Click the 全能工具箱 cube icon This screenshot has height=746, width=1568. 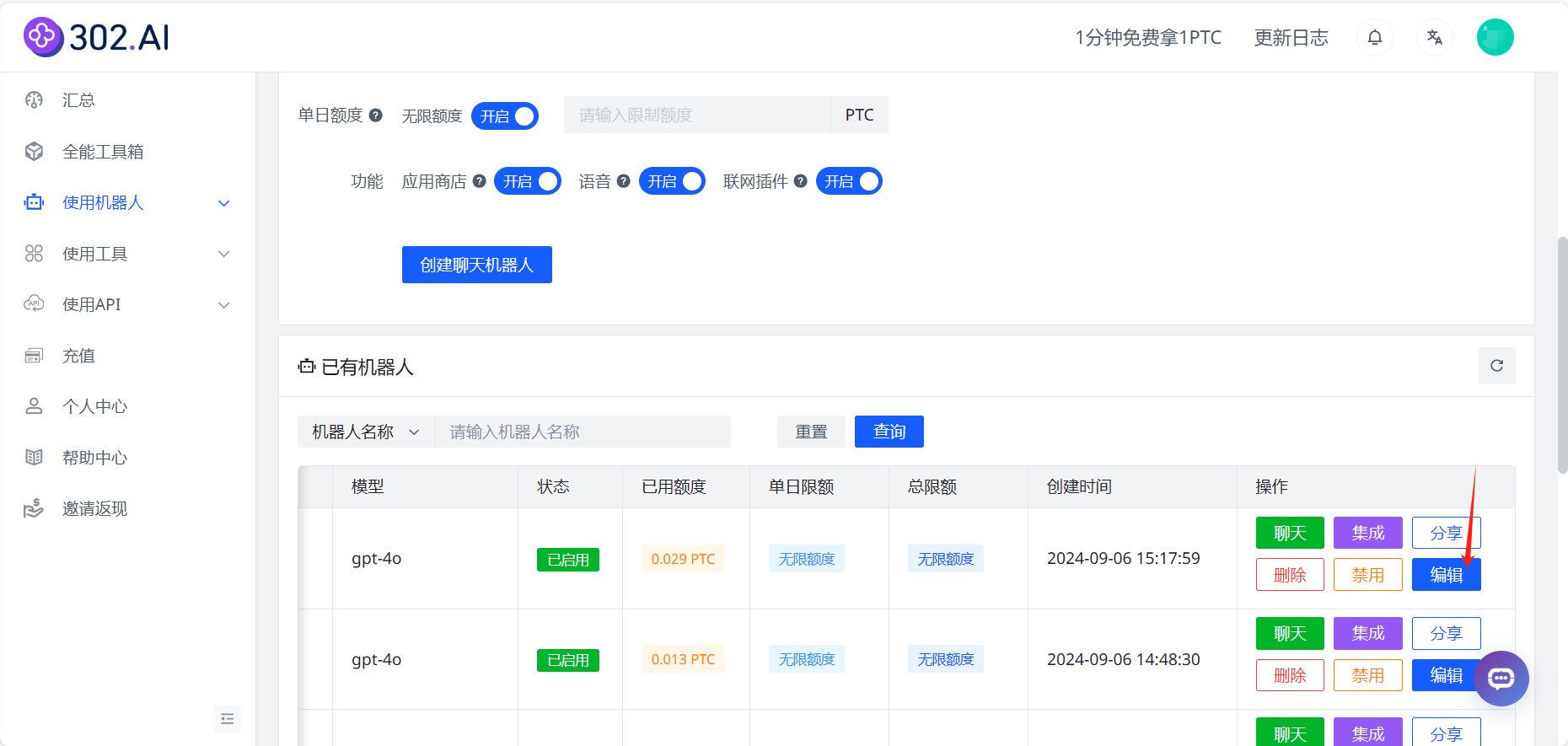click(34, 152)
